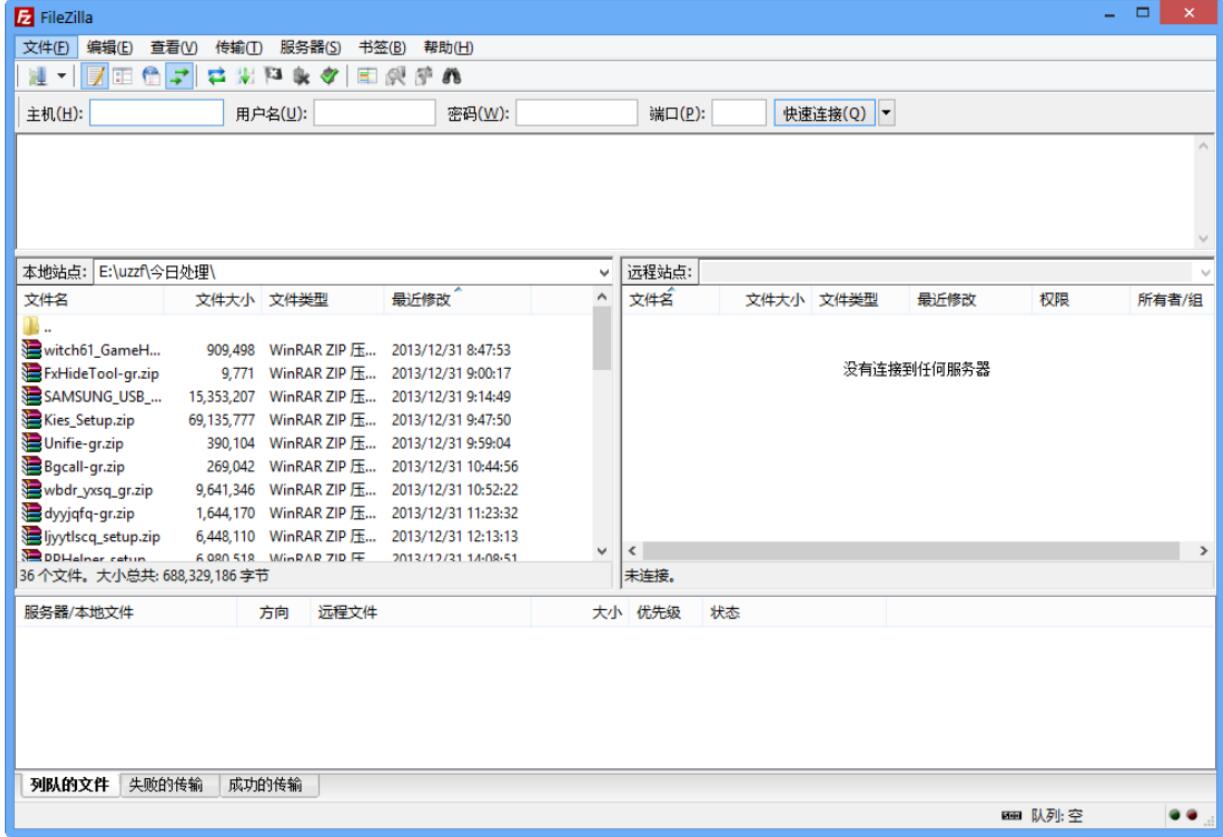Refresh the file and folder lists

click(x=217, y=76)
